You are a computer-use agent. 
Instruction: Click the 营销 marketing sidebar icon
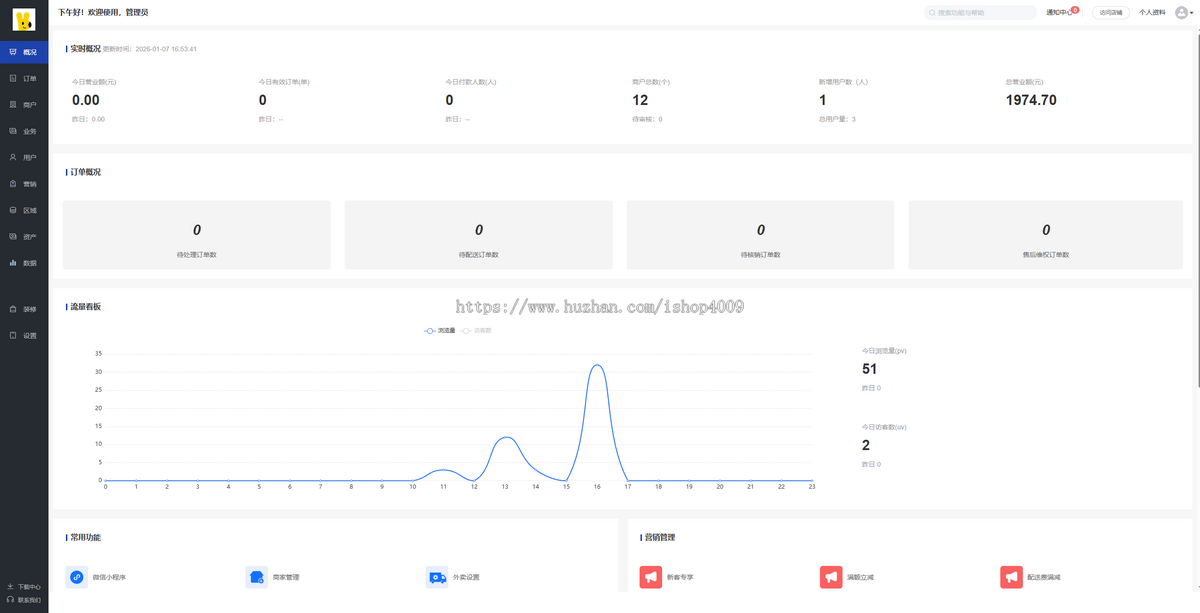coord(13,184)
